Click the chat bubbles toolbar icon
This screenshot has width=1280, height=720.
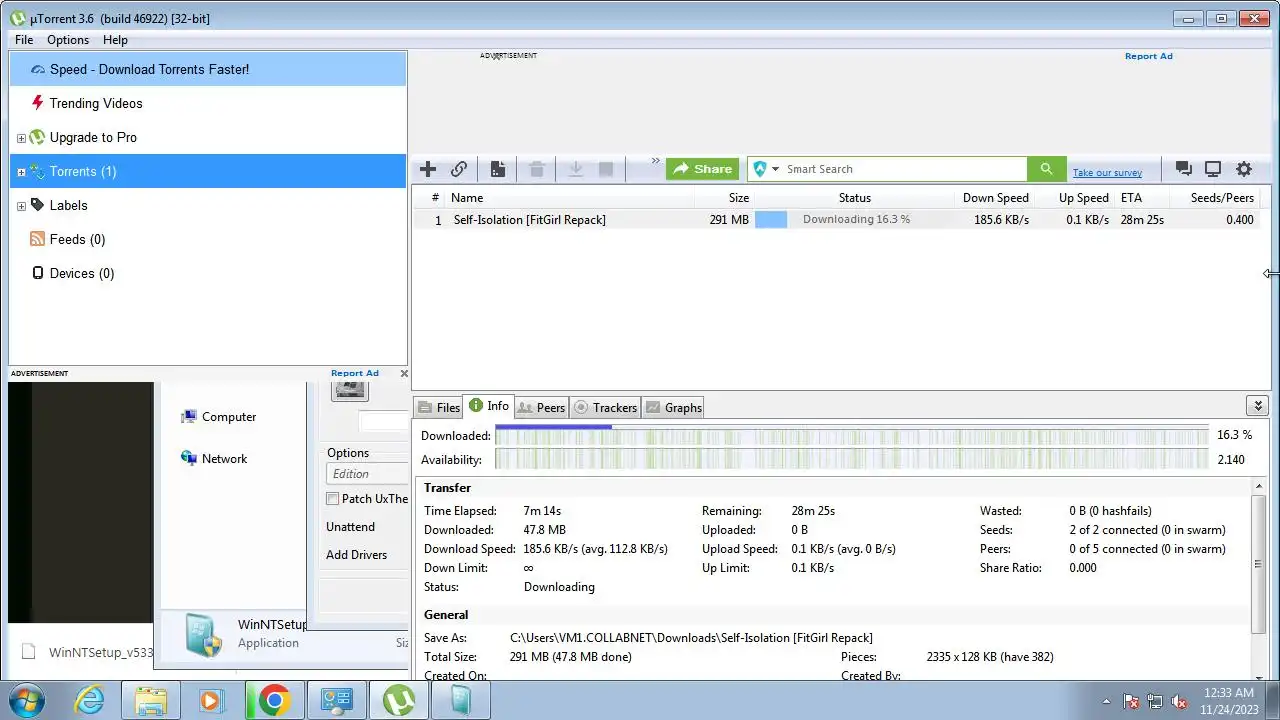click(x=1184, y=169)
